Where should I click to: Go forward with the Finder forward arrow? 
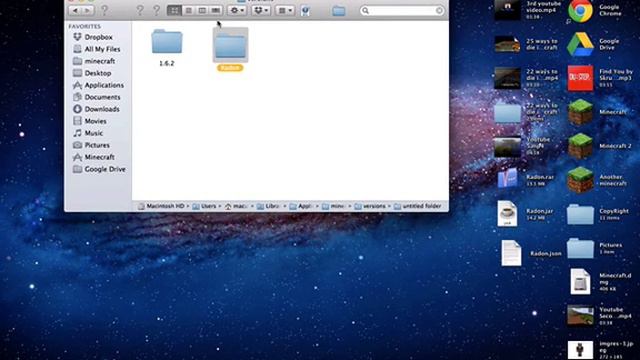click(x=87, y=11)
